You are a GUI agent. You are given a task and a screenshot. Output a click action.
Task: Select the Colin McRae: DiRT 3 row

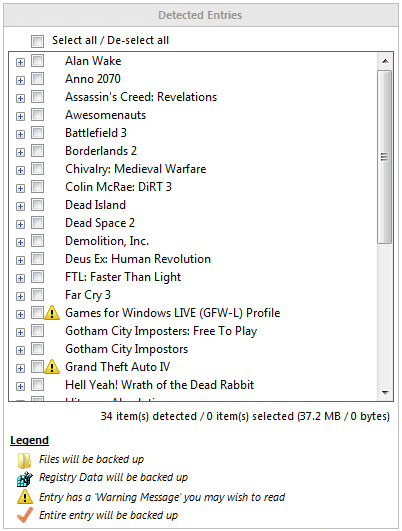click(118, 187)
